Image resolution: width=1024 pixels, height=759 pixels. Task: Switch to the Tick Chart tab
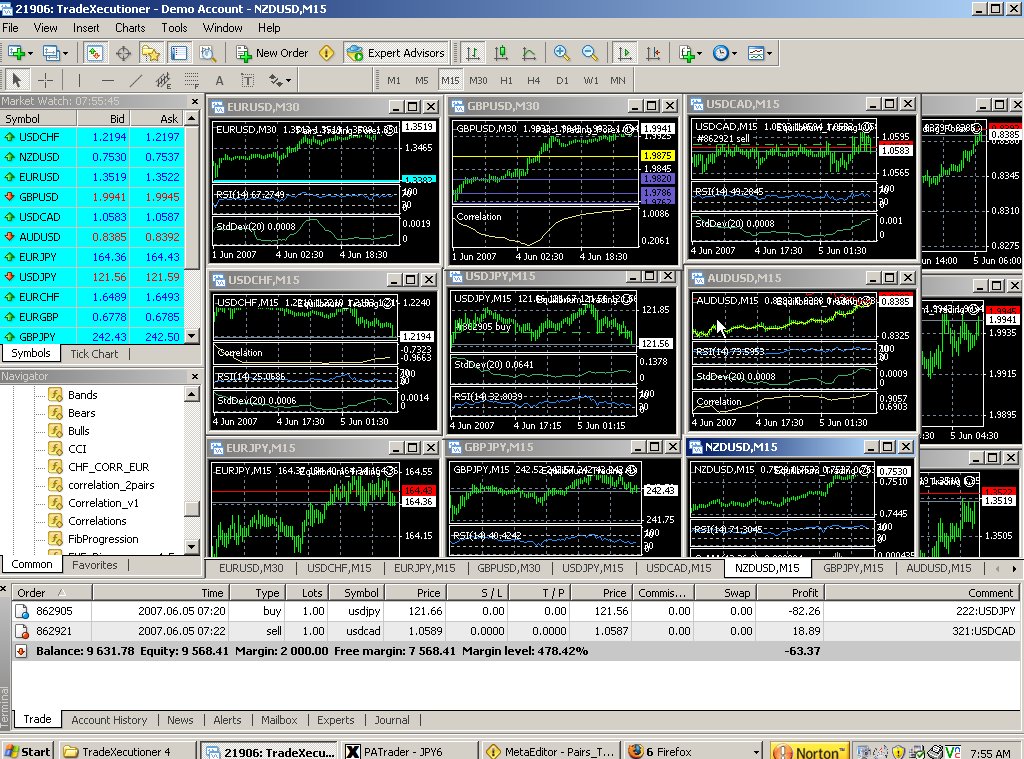click(94, 354)
